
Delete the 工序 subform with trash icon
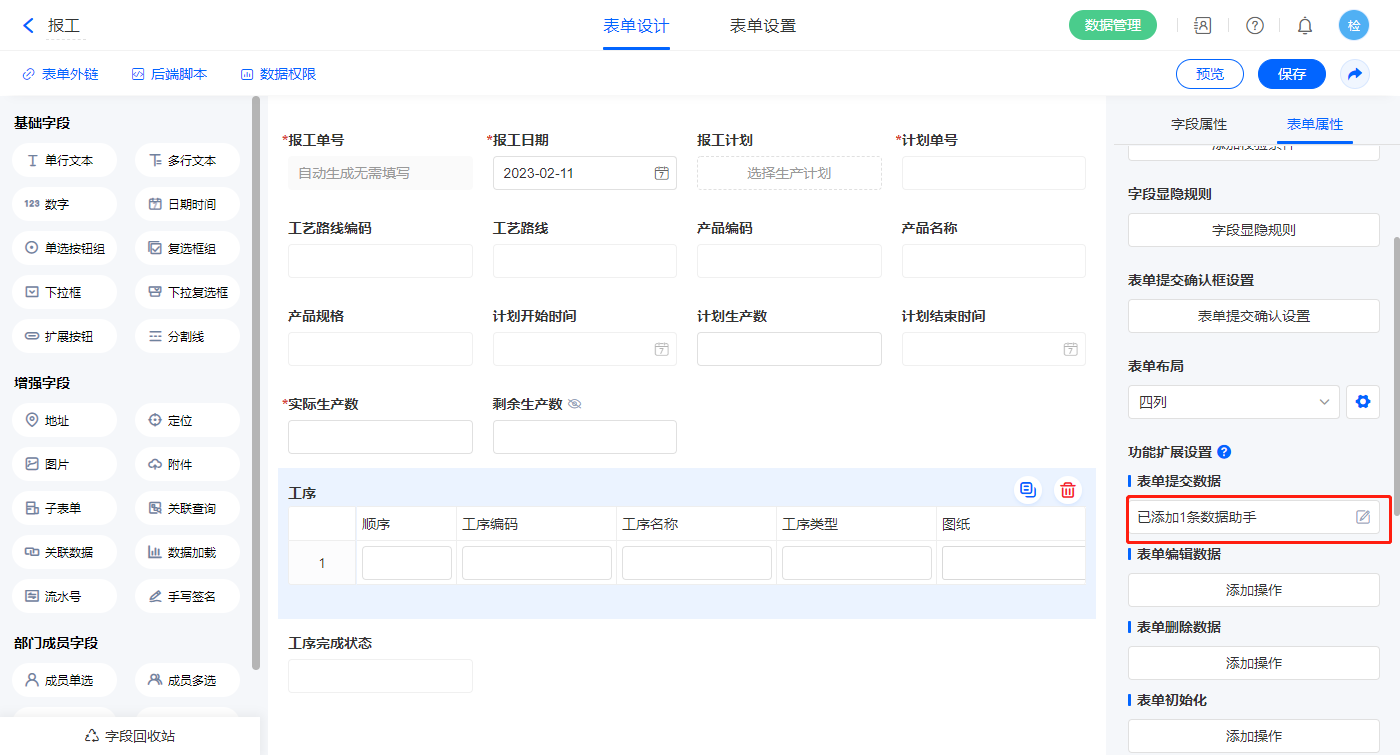[1068, 490]
